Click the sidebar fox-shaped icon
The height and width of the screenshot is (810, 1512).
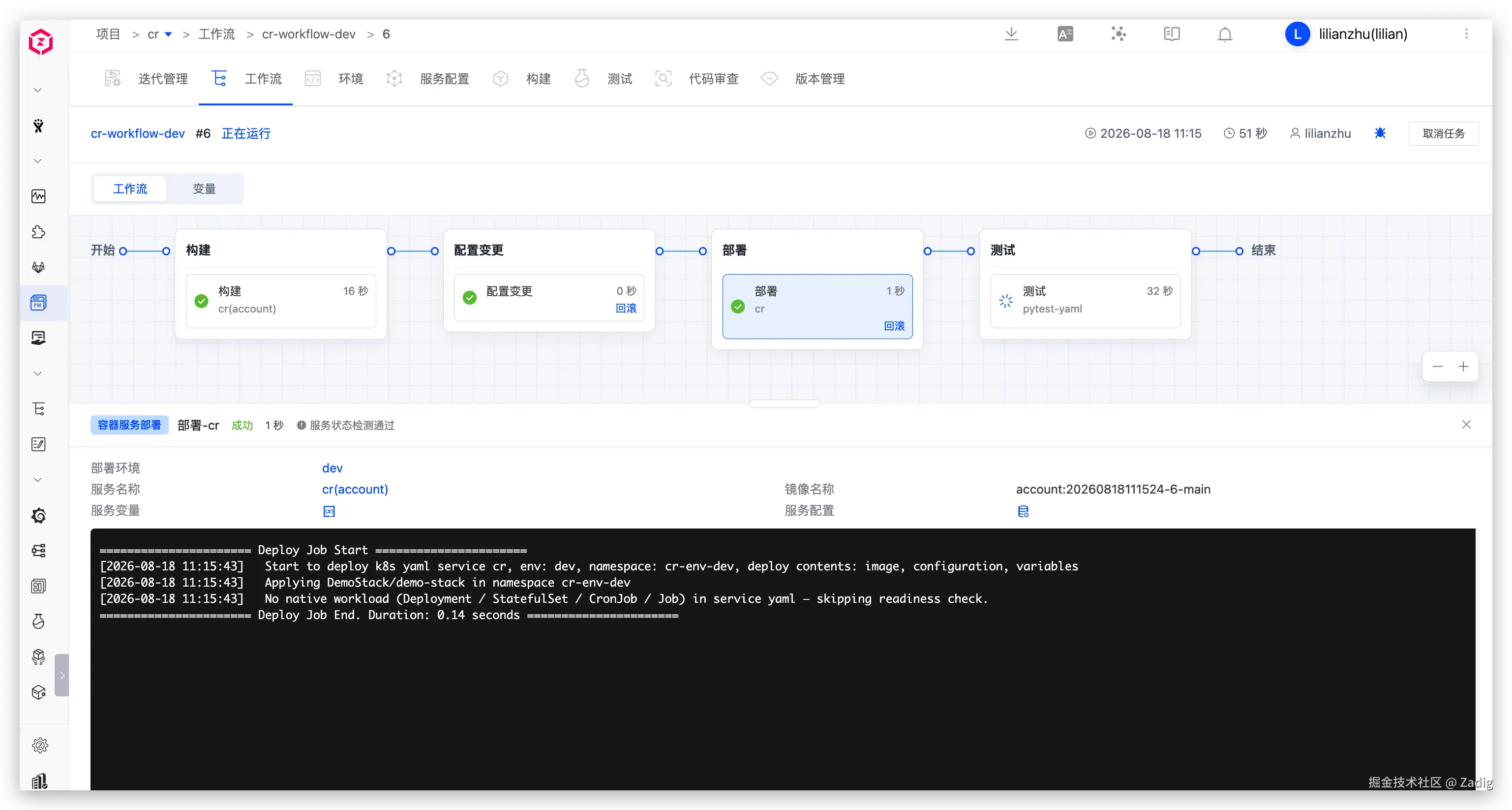(x=39, y=267)
